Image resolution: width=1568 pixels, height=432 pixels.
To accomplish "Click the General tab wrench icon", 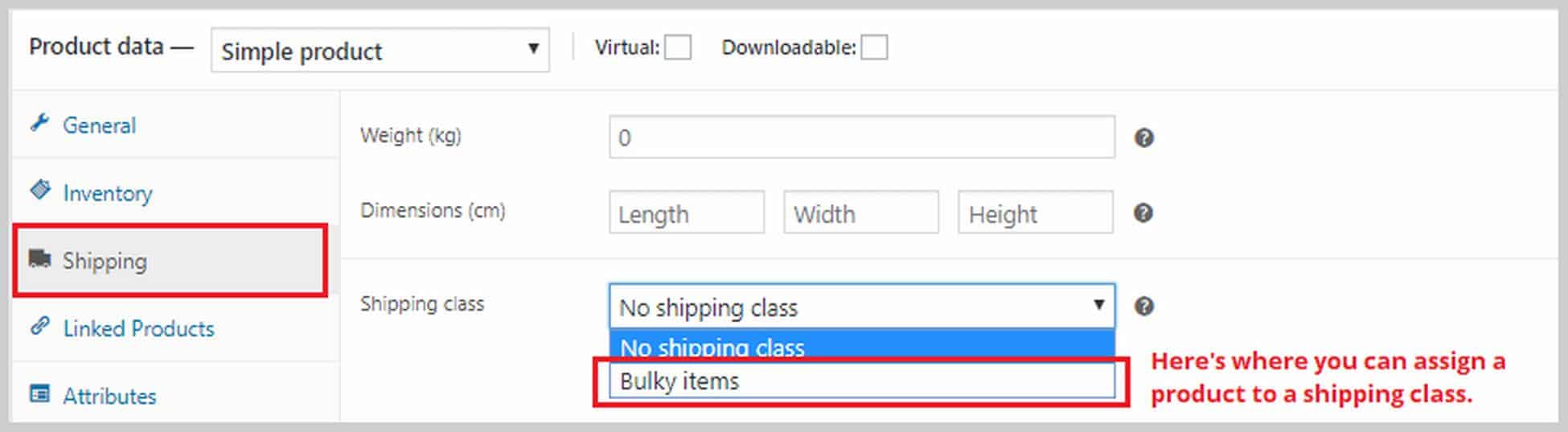I will pyautogui.click(x=39, y=123).
